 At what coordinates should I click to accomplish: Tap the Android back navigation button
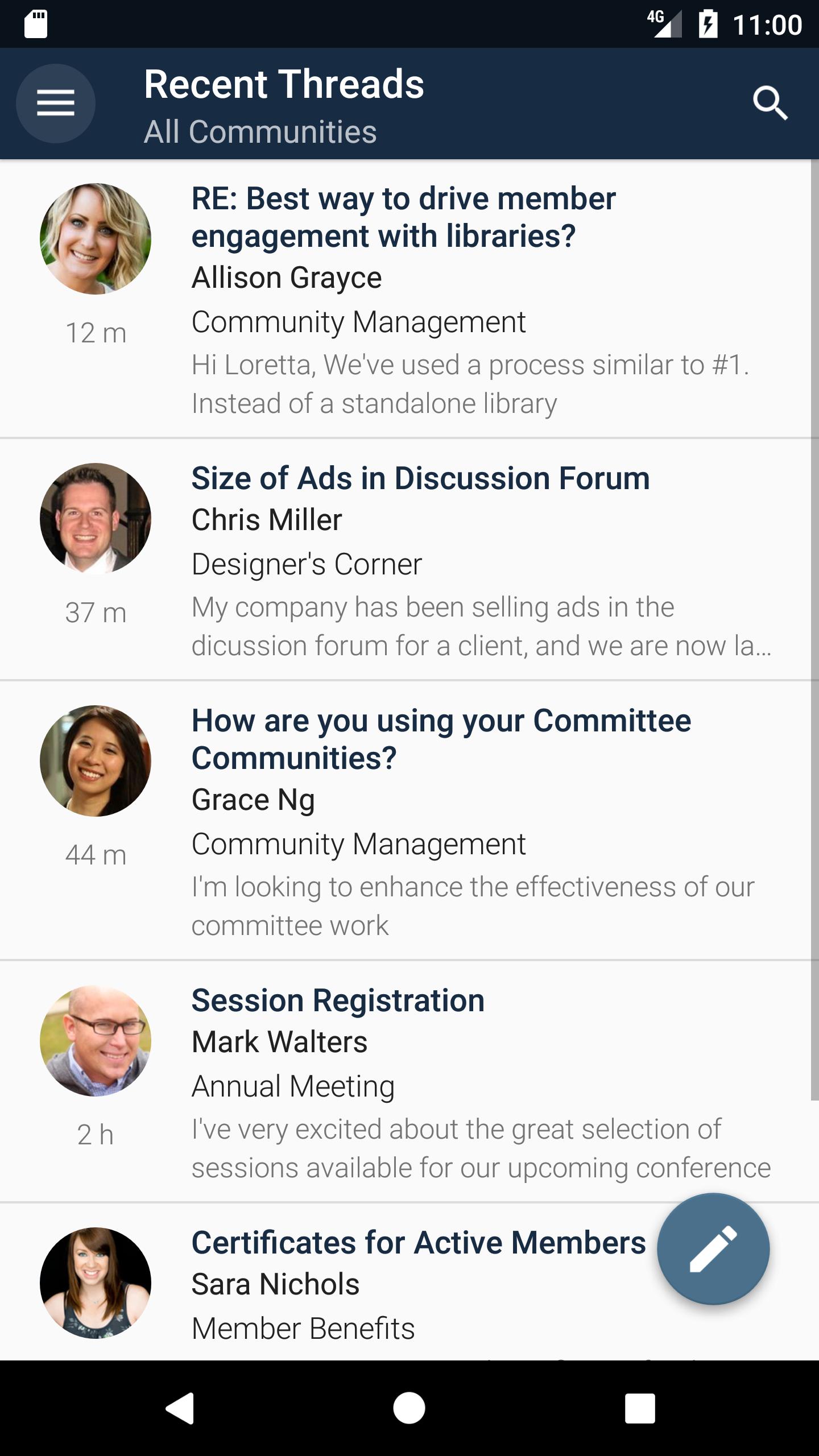click(180, 1408)
